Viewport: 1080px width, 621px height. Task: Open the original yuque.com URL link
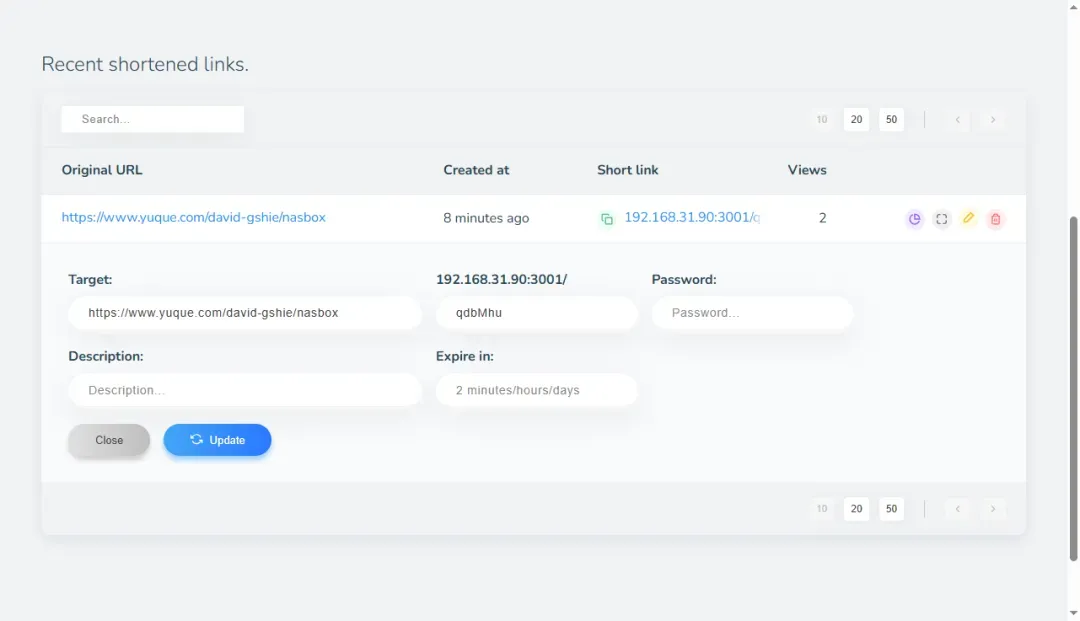[193, 217]
